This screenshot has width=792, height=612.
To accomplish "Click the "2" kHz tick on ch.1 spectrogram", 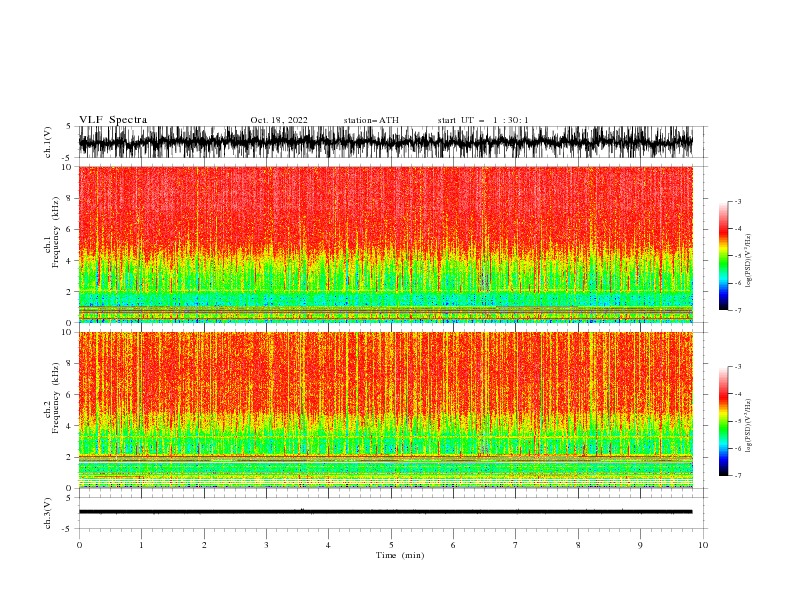I will click(70, 292).
